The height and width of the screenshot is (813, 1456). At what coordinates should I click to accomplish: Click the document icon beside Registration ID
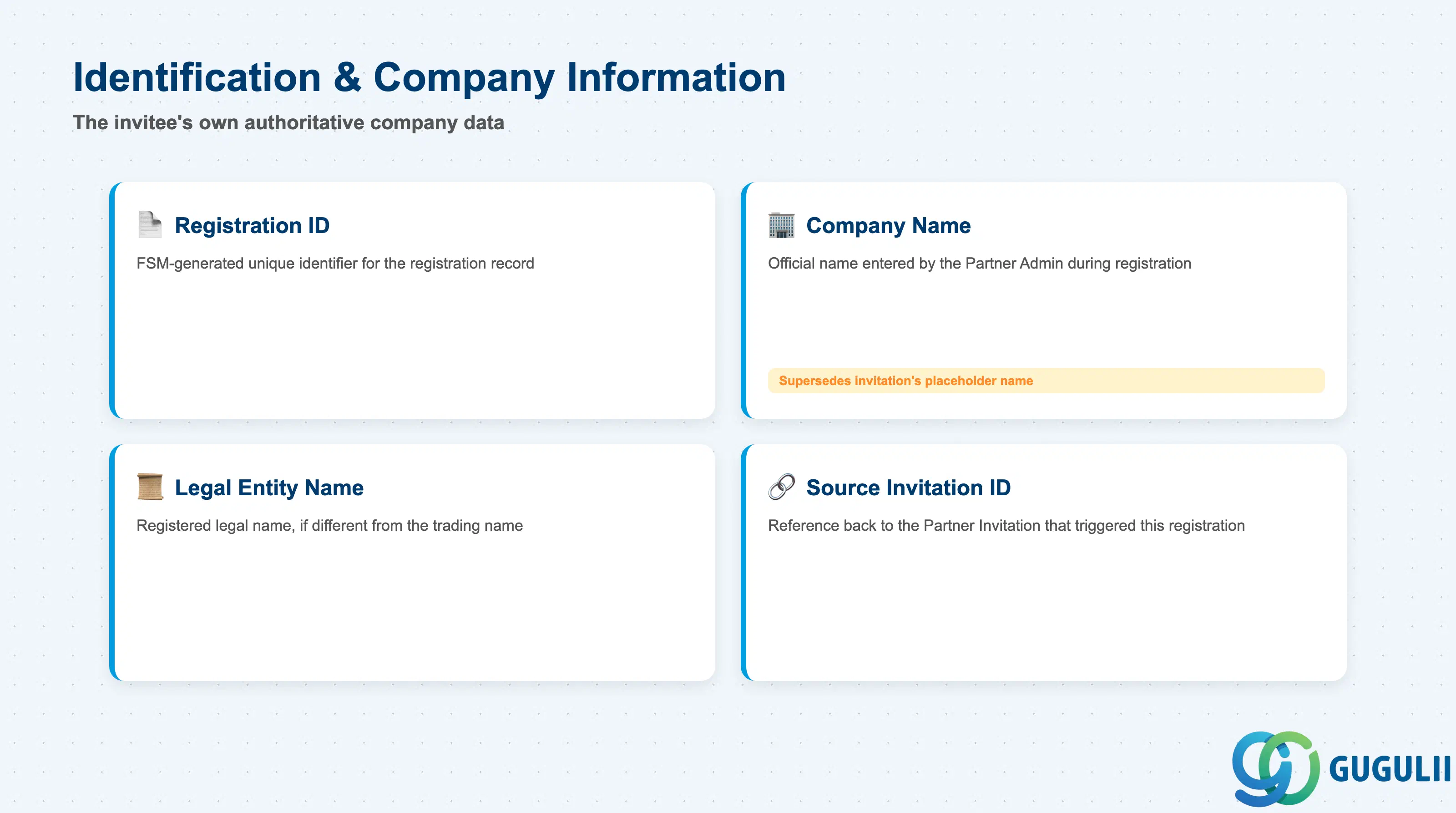pos(150,225)
